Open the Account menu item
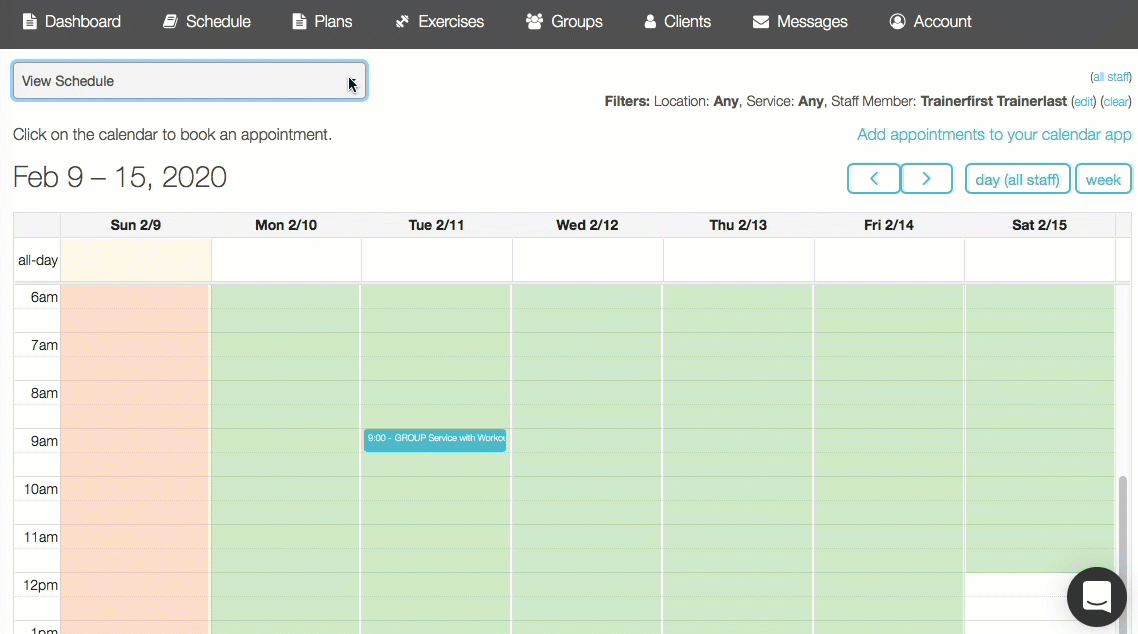The width and height of the screenshot is (1138, 634). coord(930,22)
